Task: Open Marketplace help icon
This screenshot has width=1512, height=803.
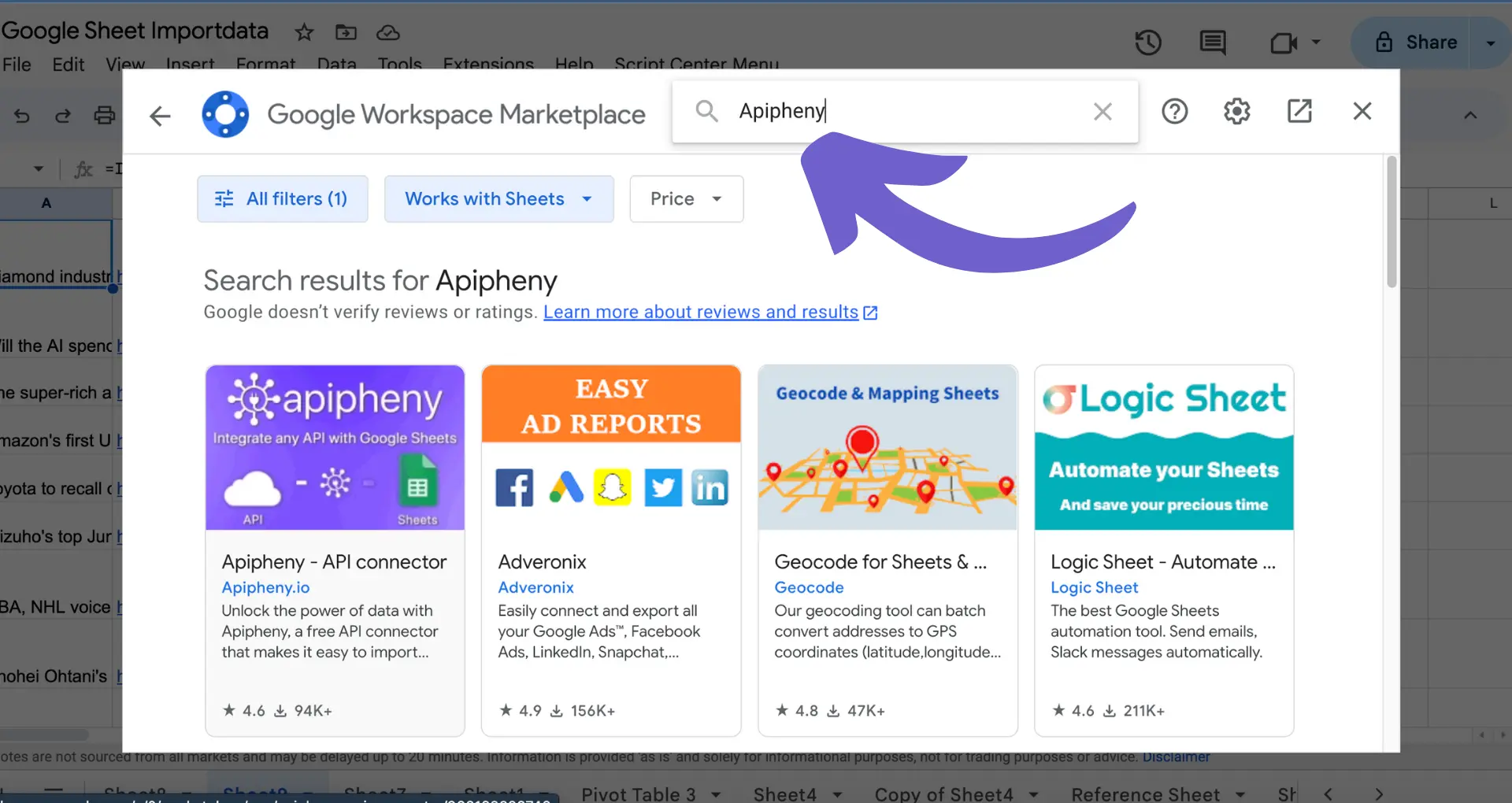Action: tap(1174, 111)
